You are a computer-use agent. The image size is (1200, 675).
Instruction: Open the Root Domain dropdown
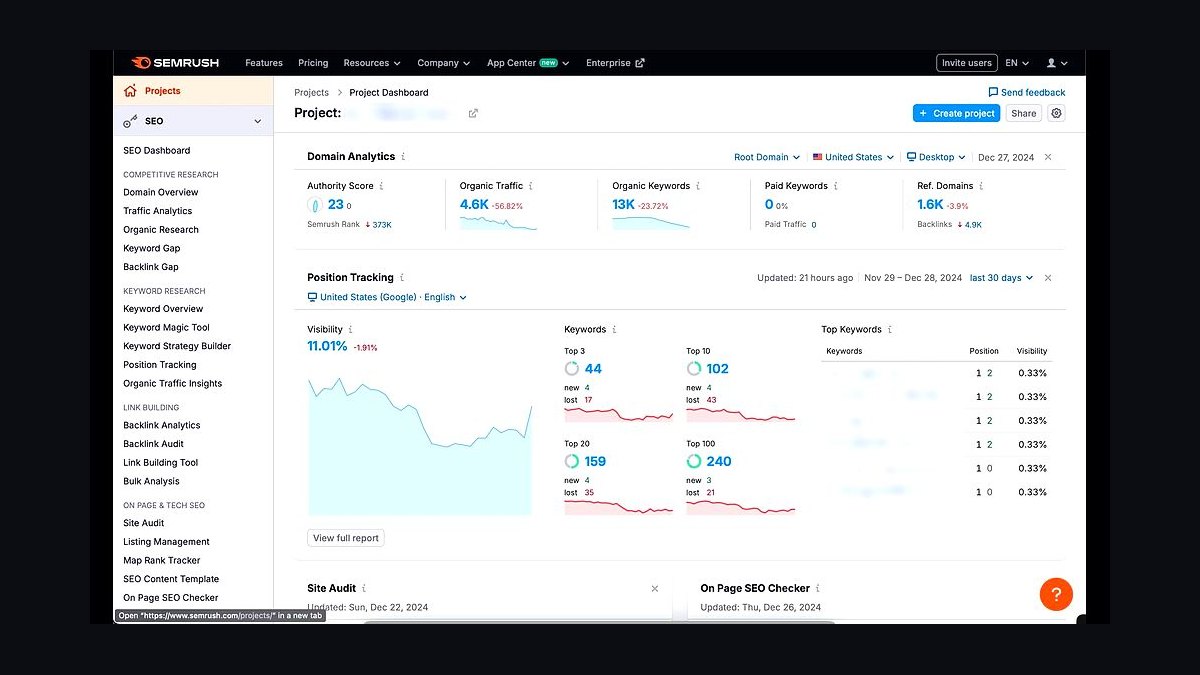coord(767,157)
